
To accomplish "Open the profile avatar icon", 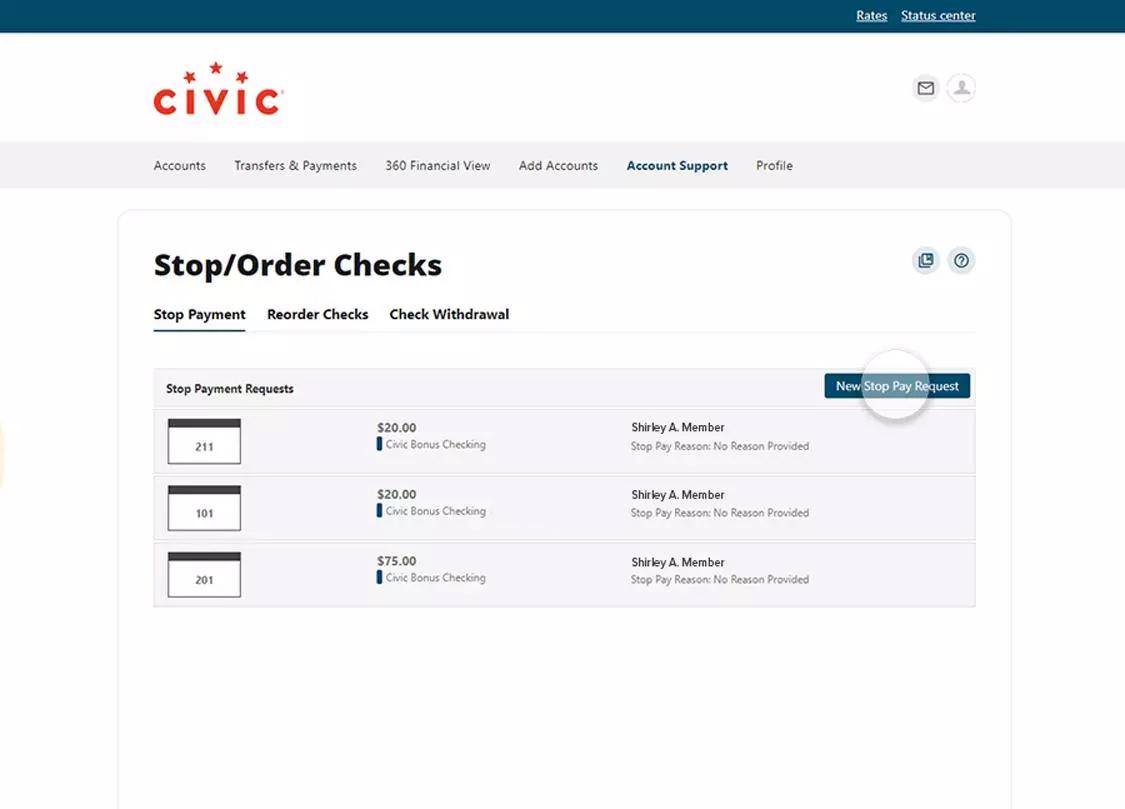I will tap(961, 88).
